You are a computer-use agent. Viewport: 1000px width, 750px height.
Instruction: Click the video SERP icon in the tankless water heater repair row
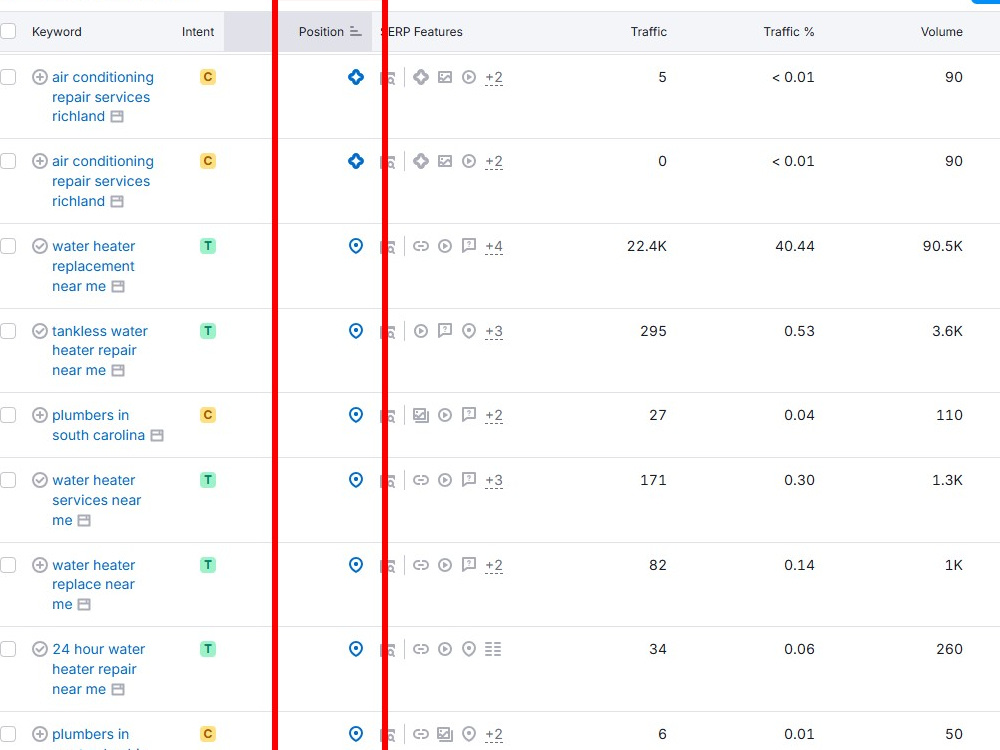(x=421, y=330)
